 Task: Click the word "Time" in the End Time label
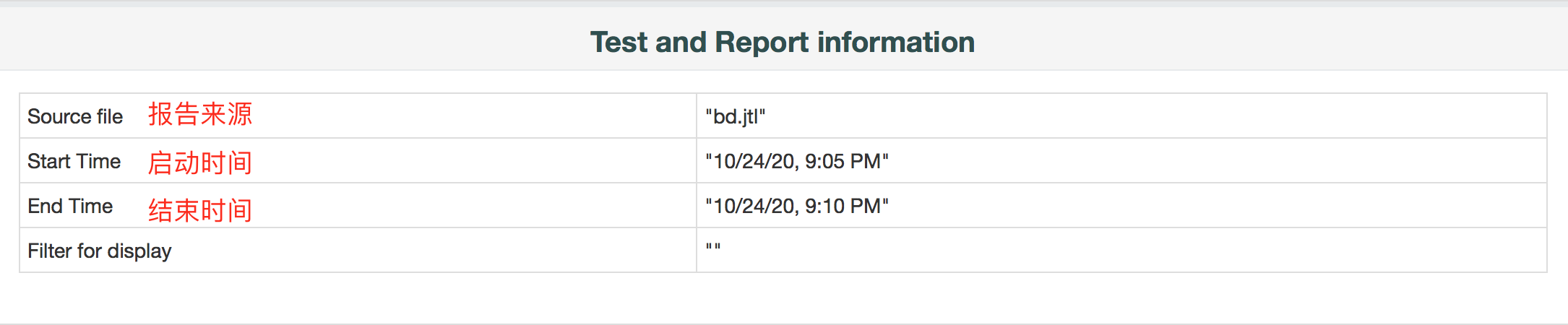click(x=91, y=206)
